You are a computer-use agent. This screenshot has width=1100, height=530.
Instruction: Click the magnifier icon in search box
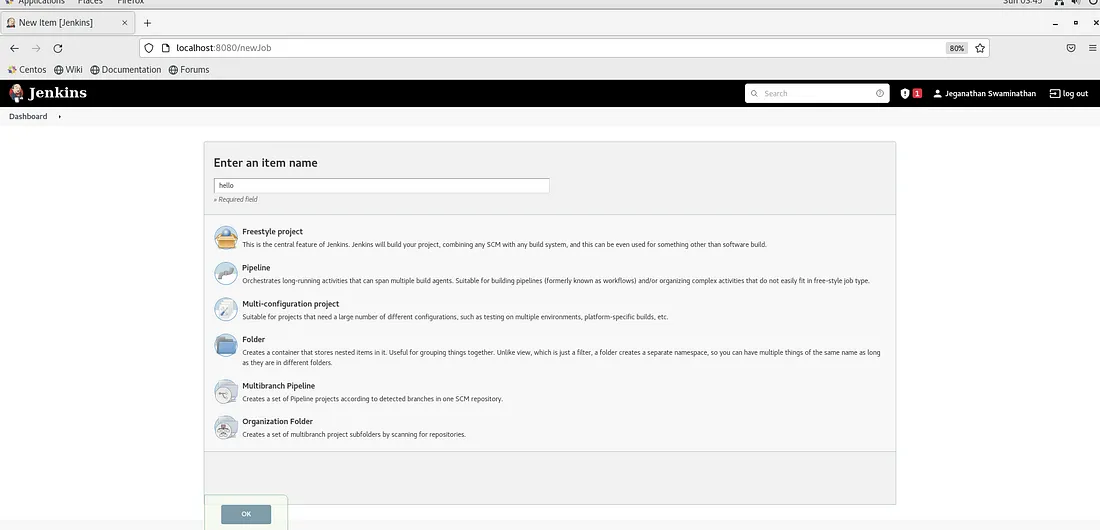[755, 93]
